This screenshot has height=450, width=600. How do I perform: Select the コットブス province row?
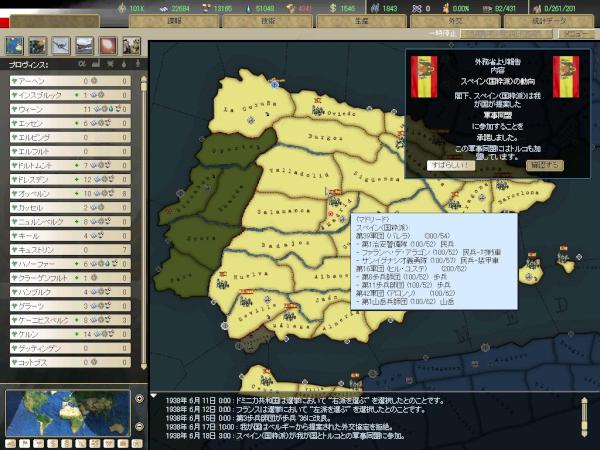[x=70, y=362]
